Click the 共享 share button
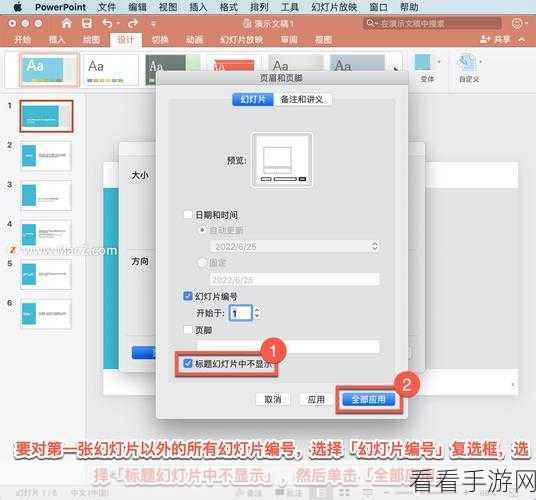This screenshot has height=500, width=536. click(x=496, y=40)
